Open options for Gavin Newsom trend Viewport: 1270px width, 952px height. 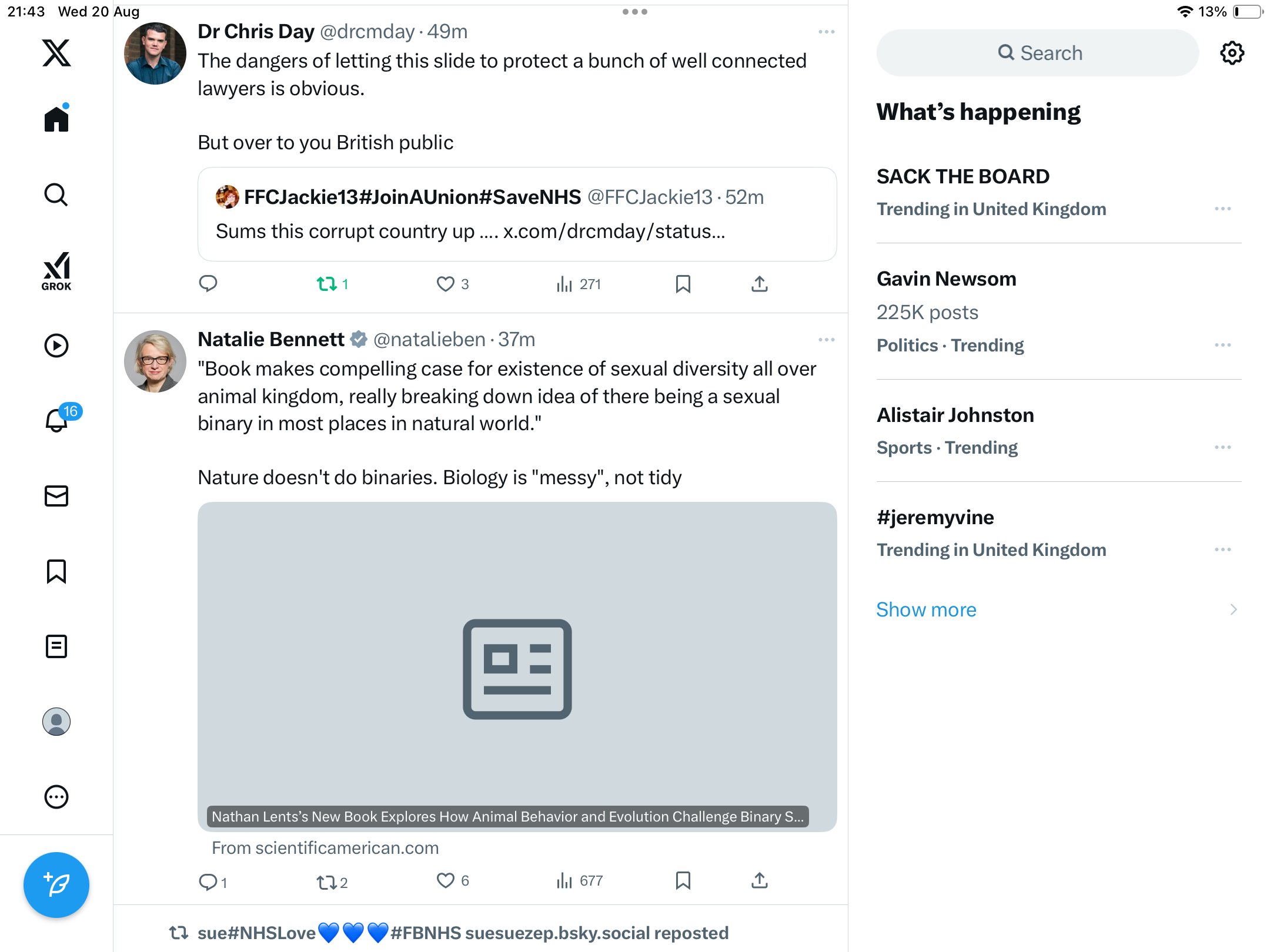1222,345
